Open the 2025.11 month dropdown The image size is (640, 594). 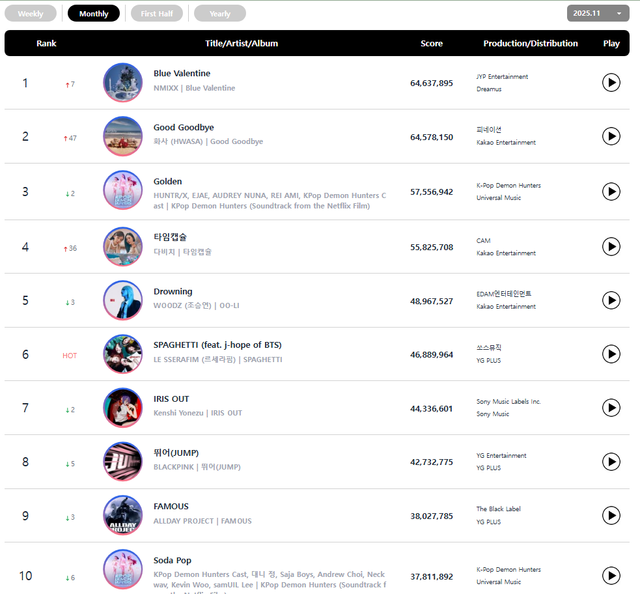(x=598, y=13)
